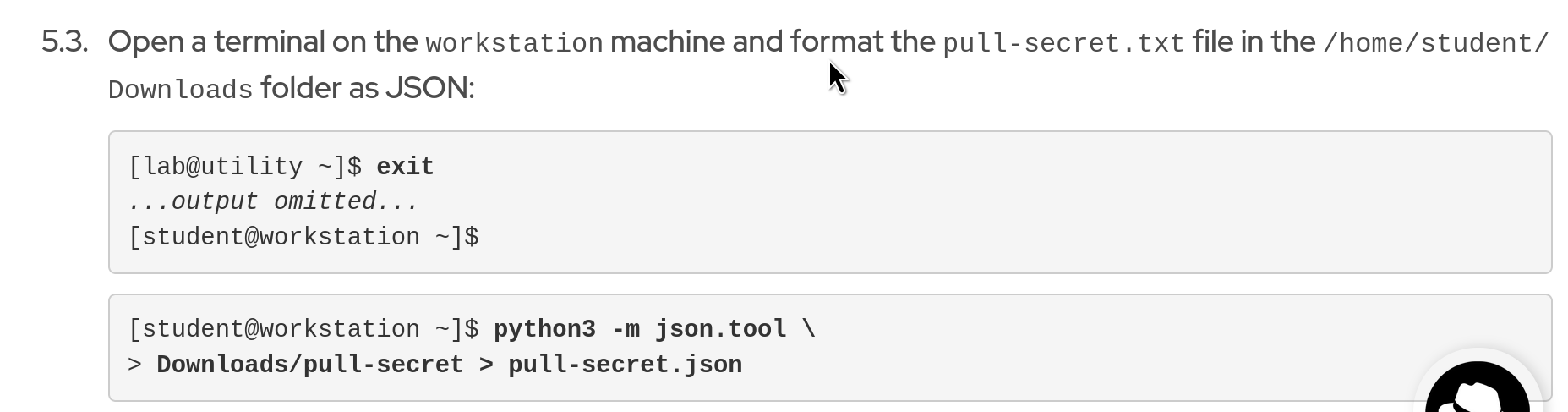Click the bold 'exit' command
Screen dimensions: 1568x412
405,167
